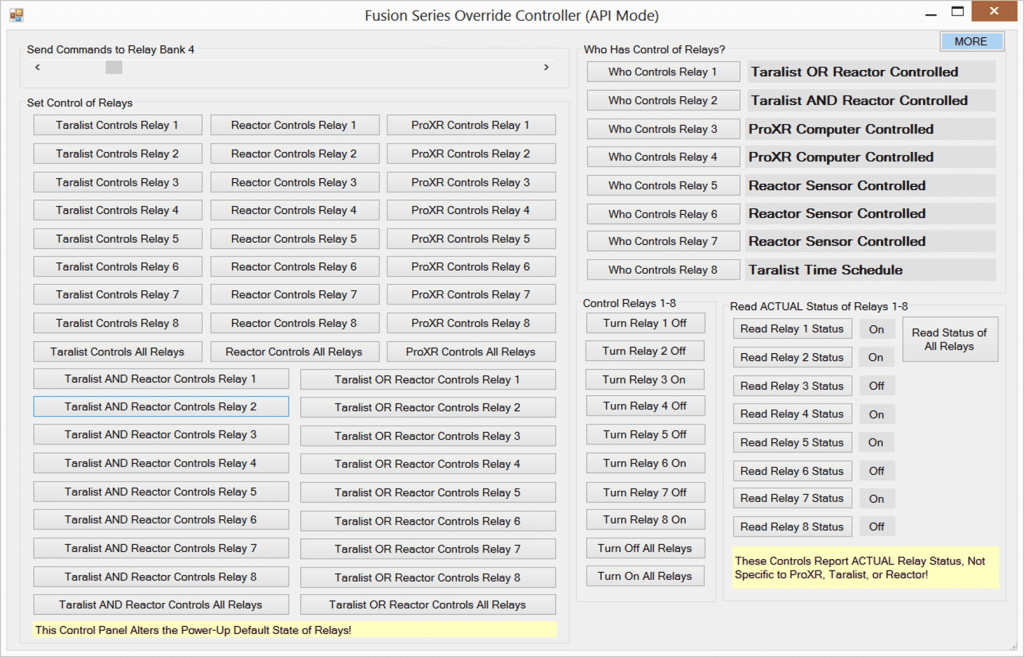Click the scrollbar left arrow
Screen dimensions: 1024x657
tap(37, 67)
